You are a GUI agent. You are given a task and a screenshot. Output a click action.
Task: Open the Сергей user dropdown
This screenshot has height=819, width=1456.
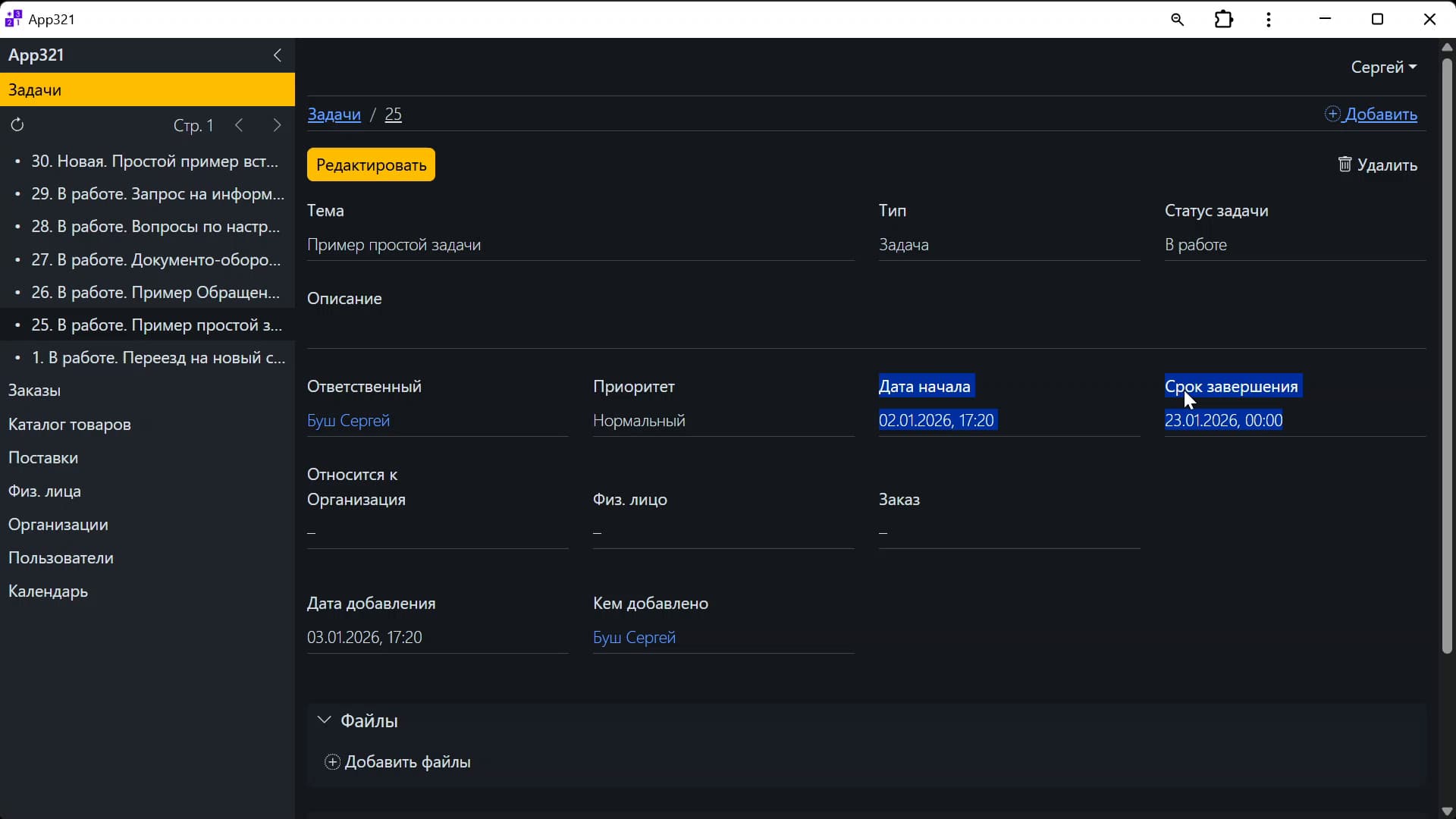pyautogui.click(x=1383, y=67)
